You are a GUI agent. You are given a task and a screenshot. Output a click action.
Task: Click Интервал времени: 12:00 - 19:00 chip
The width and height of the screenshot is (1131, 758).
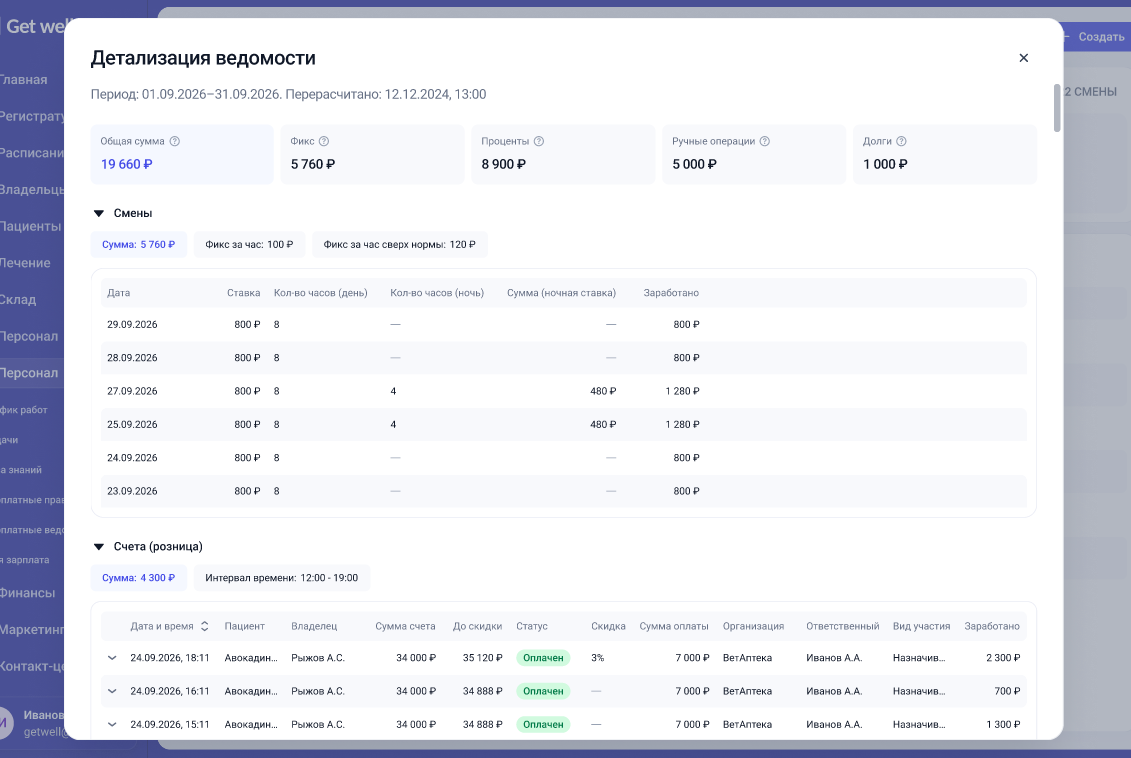point(281,578)
